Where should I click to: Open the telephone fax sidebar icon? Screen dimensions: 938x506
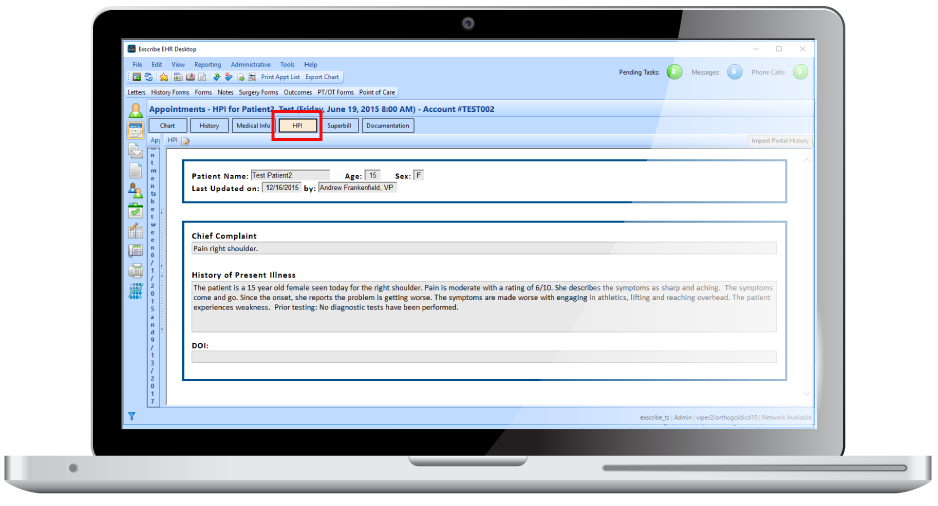point(136,251)
